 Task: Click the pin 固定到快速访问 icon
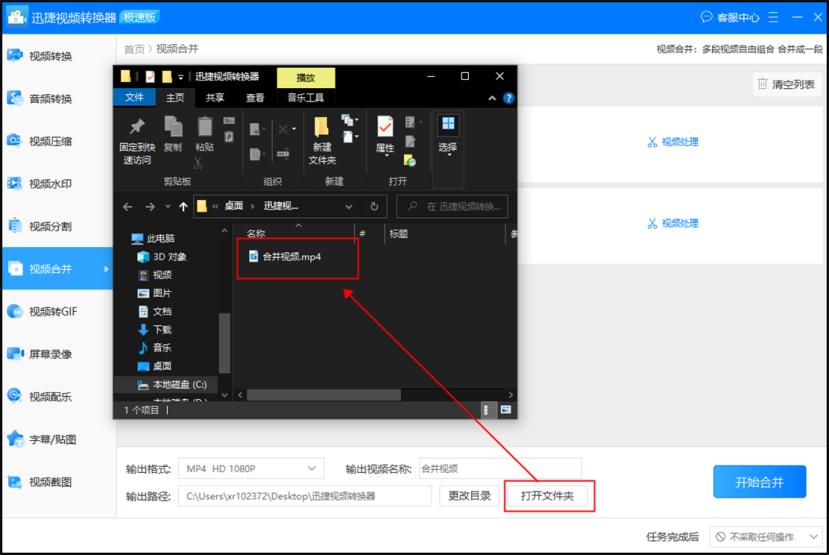point(137,127)
